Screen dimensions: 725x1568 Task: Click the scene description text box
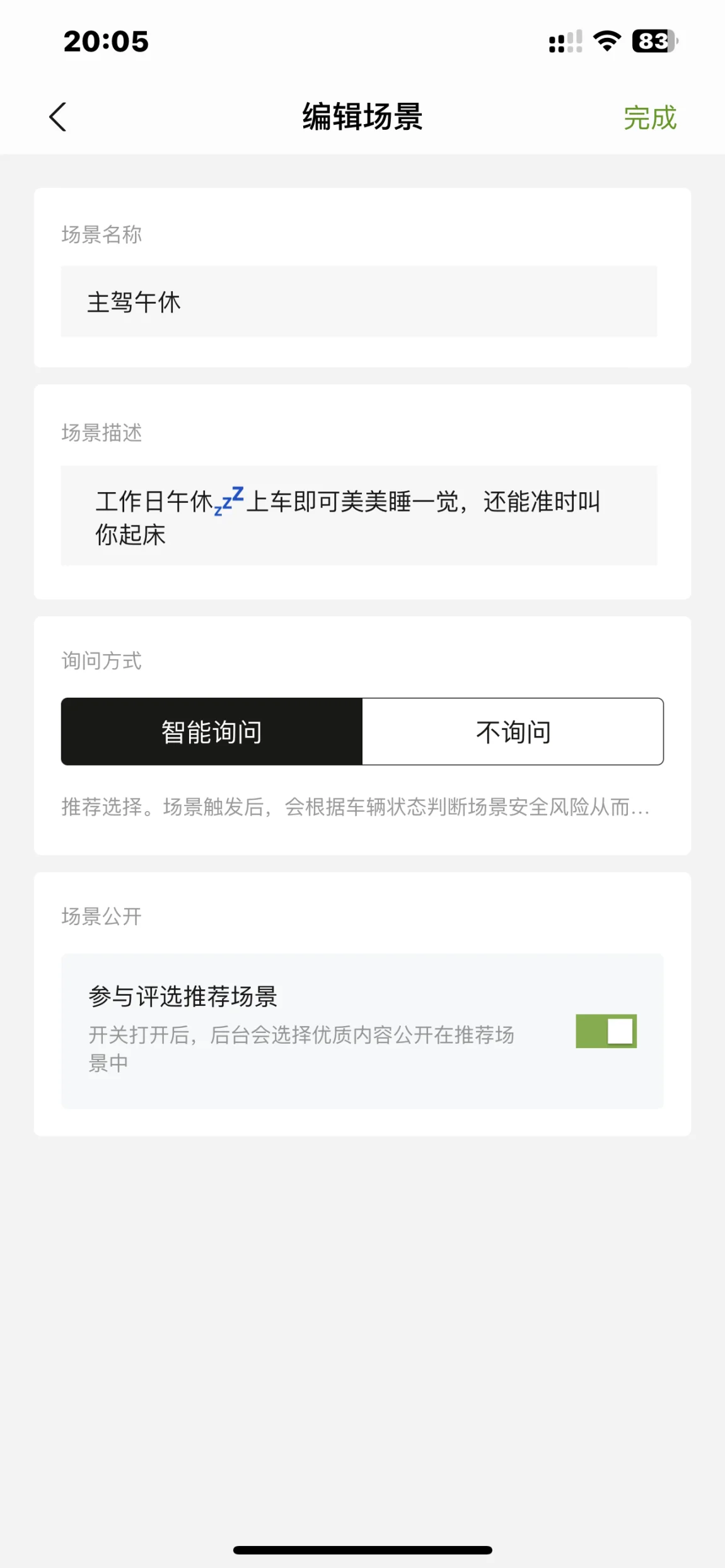click(x=358, y=516)
